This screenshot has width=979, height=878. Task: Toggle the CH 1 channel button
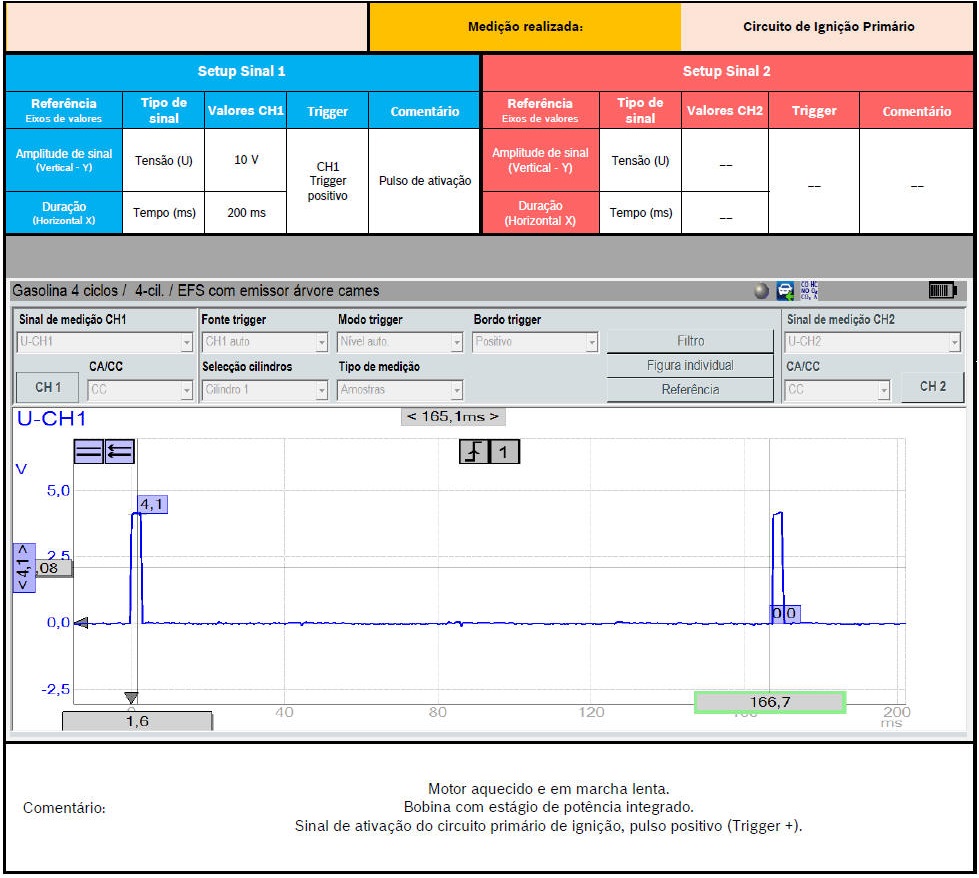click(x=48, y=387)
